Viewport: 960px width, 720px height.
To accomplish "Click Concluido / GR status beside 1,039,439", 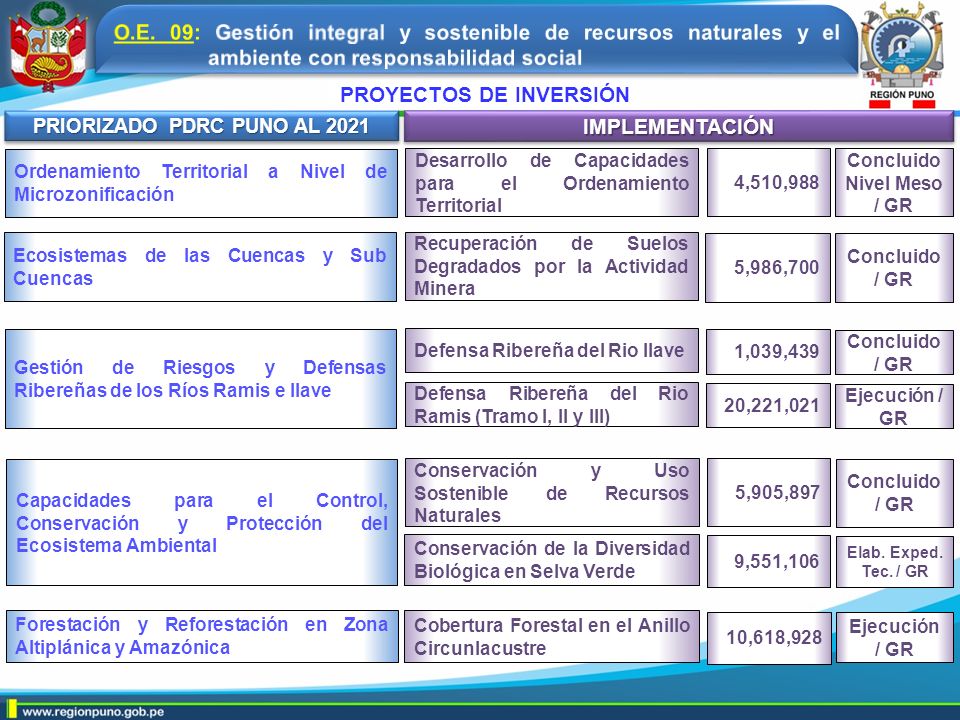I will point(894,352).
